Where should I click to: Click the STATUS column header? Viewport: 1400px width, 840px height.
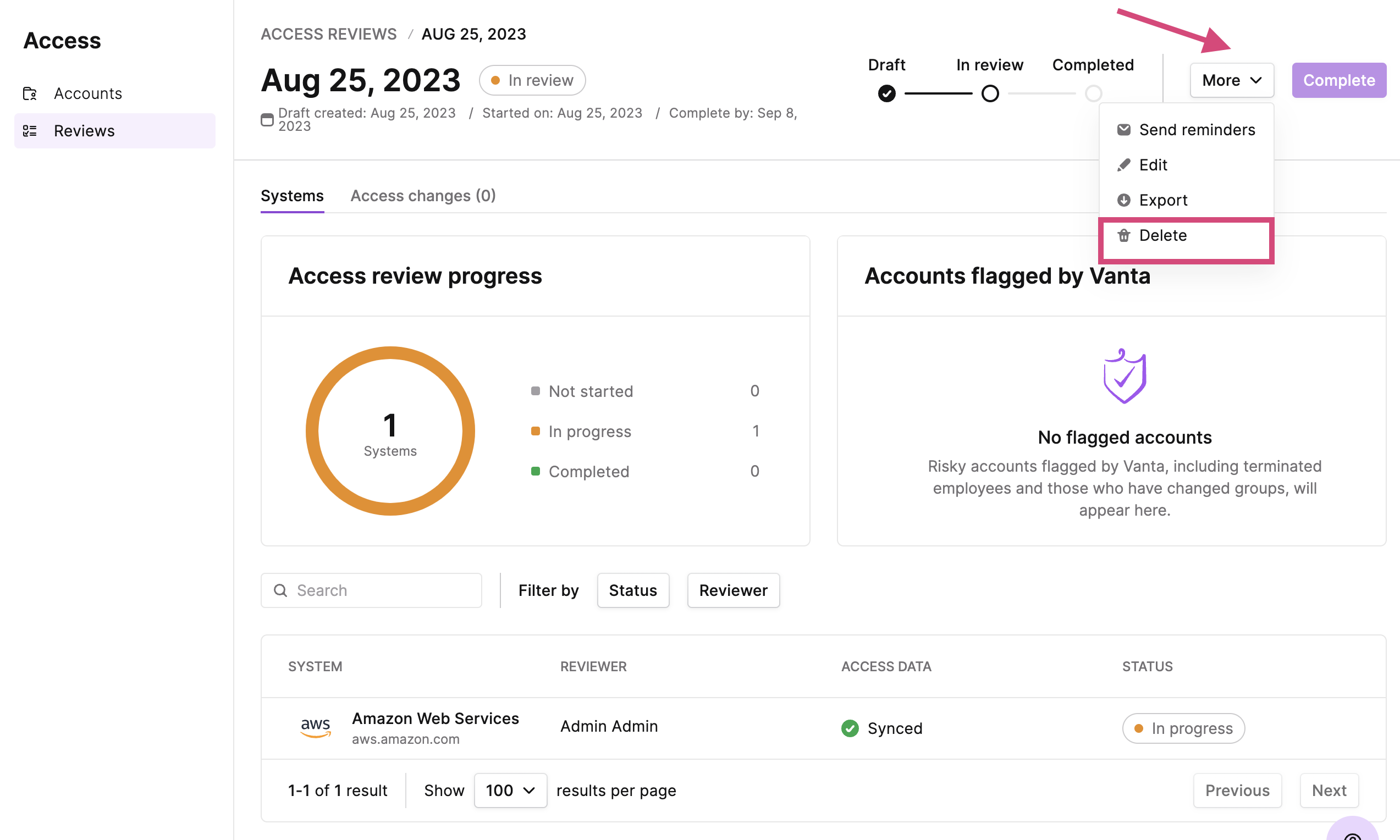[x=1148, y=666]
